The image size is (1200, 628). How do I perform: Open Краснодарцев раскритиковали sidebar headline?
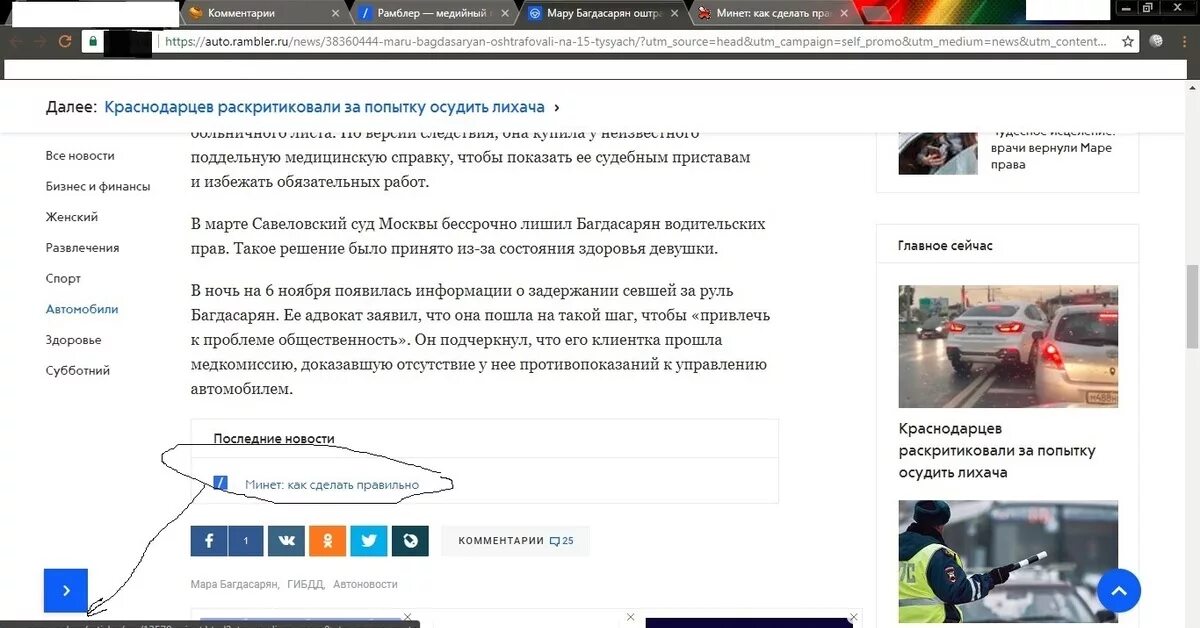point(997,449)
